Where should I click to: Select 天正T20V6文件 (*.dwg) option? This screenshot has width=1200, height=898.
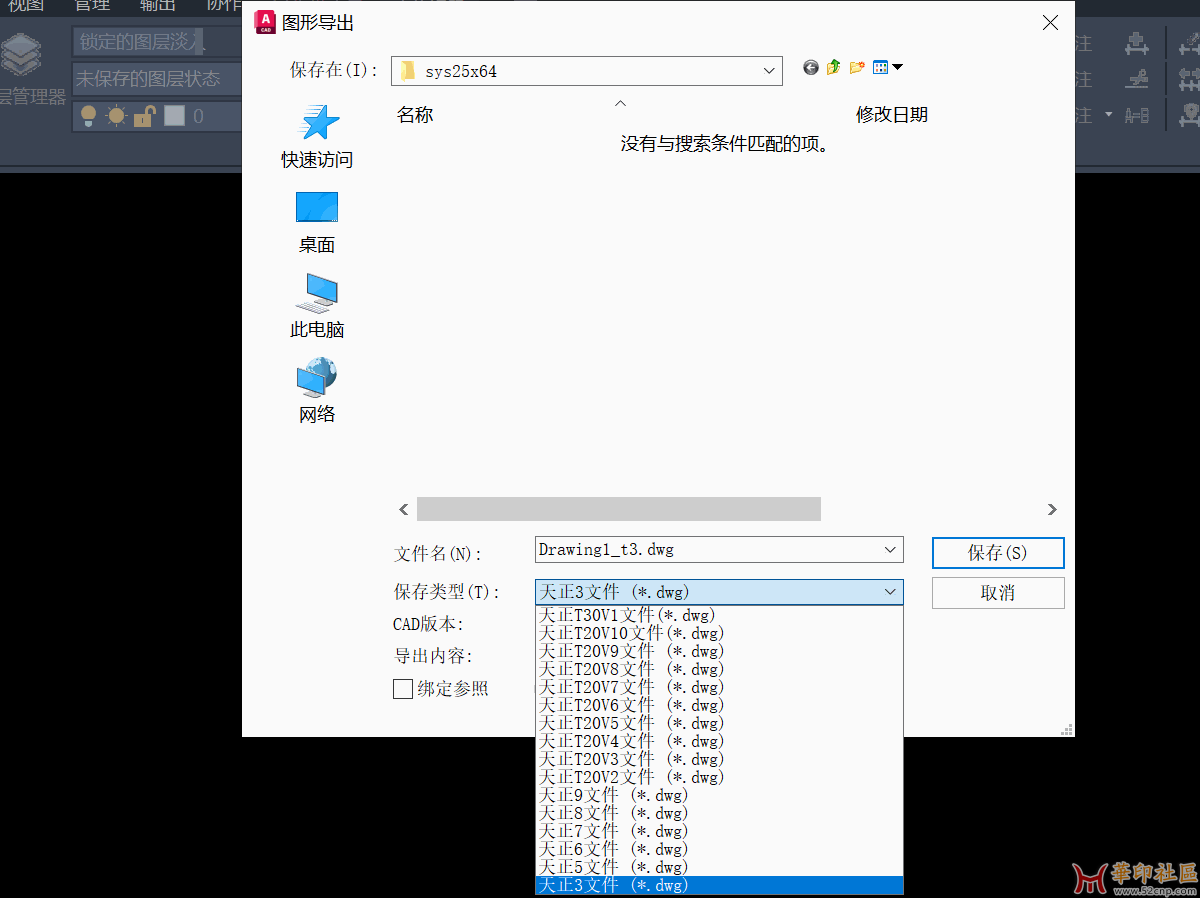coord(719,705)
